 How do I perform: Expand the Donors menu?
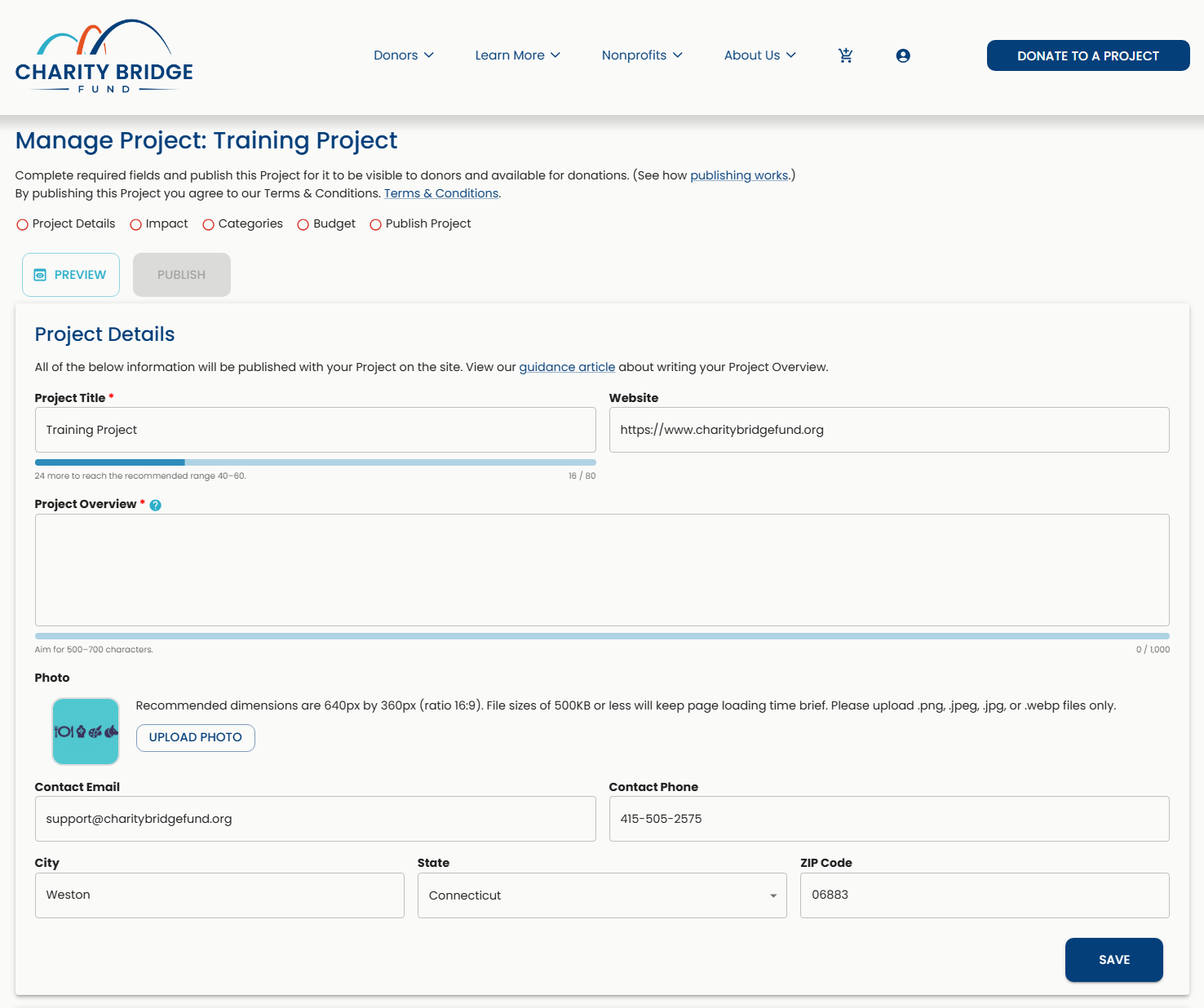tap(404, 55)
